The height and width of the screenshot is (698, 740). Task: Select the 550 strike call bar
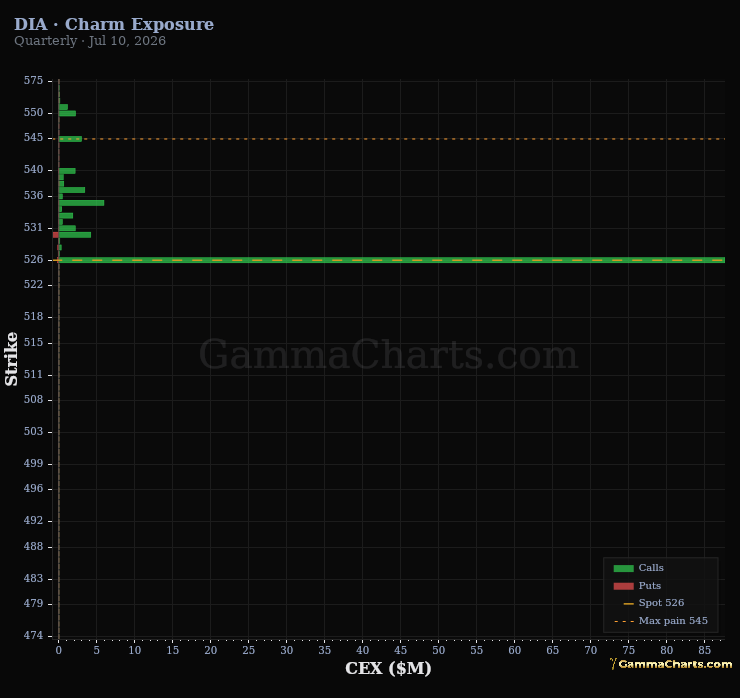(x=67, y=113)
